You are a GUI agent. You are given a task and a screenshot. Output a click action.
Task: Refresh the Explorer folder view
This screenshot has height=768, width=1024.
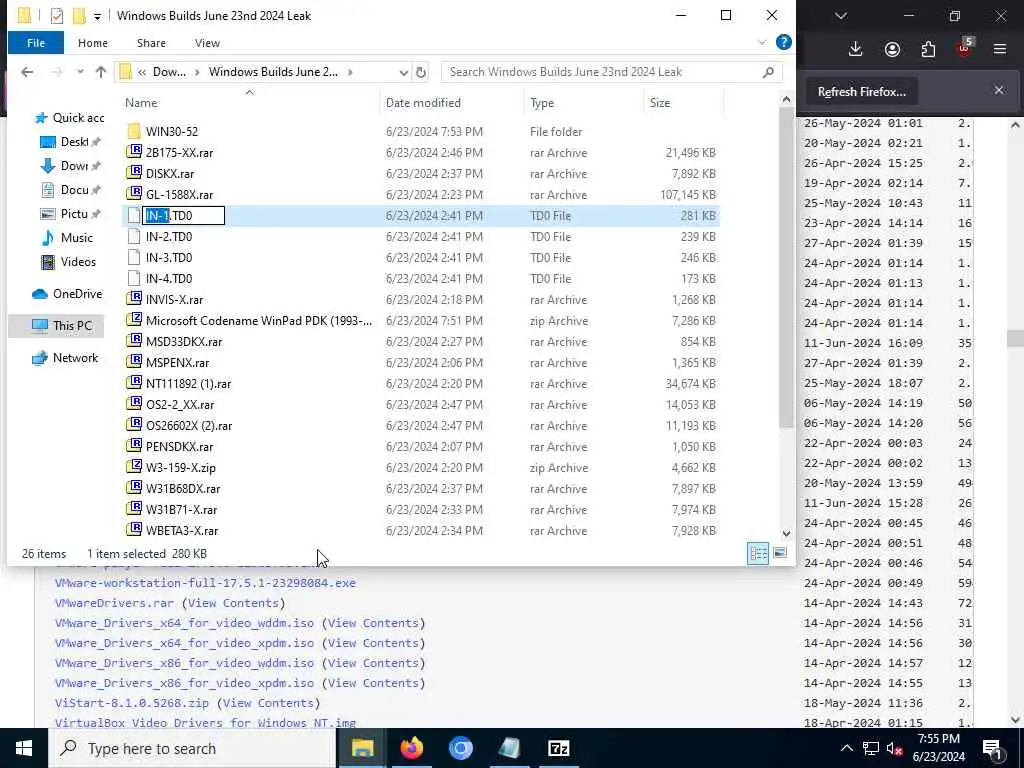click(x=421, y=72)
